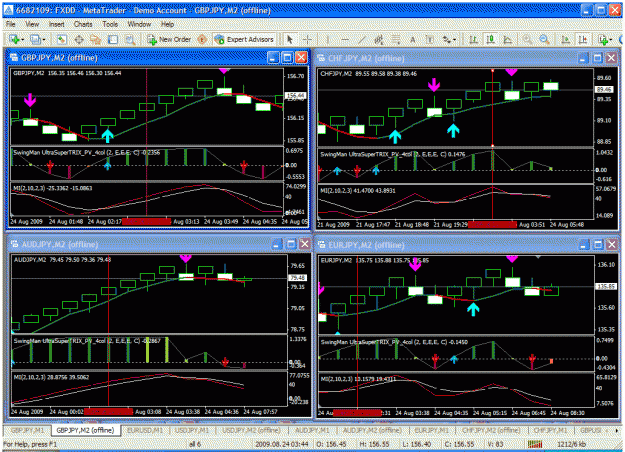
Task: Open the Help menu
Action: coord(167,24)
